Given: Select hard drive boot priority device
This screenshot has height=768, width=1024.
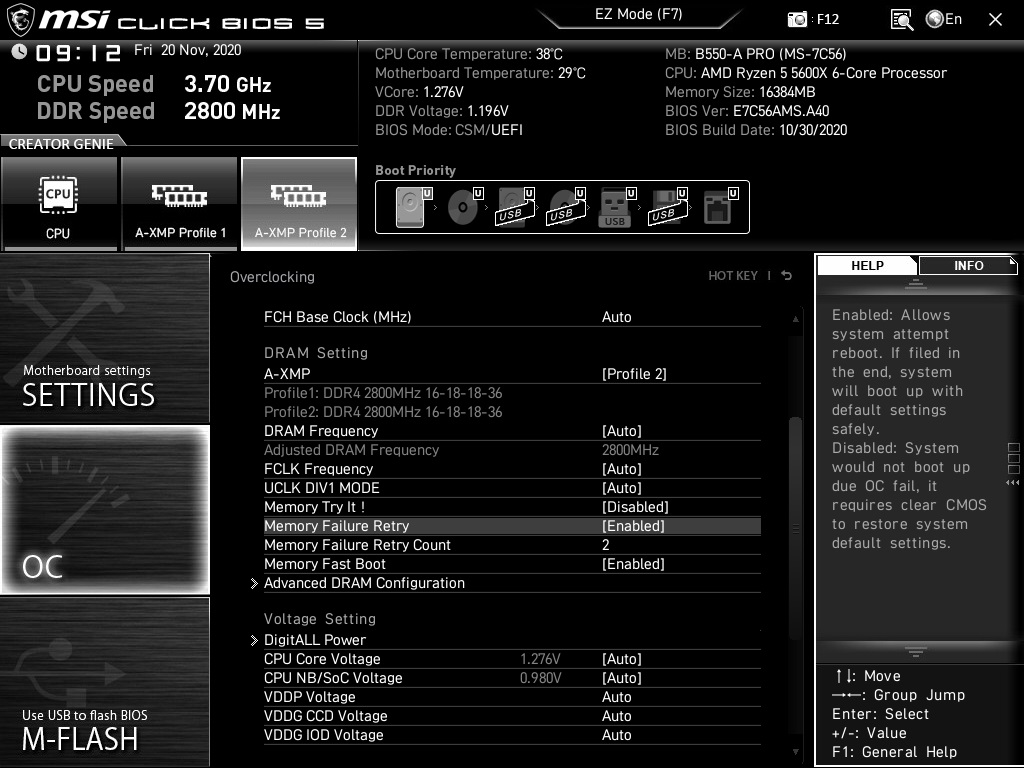Looking at the screenshot, I should point(412,207).
